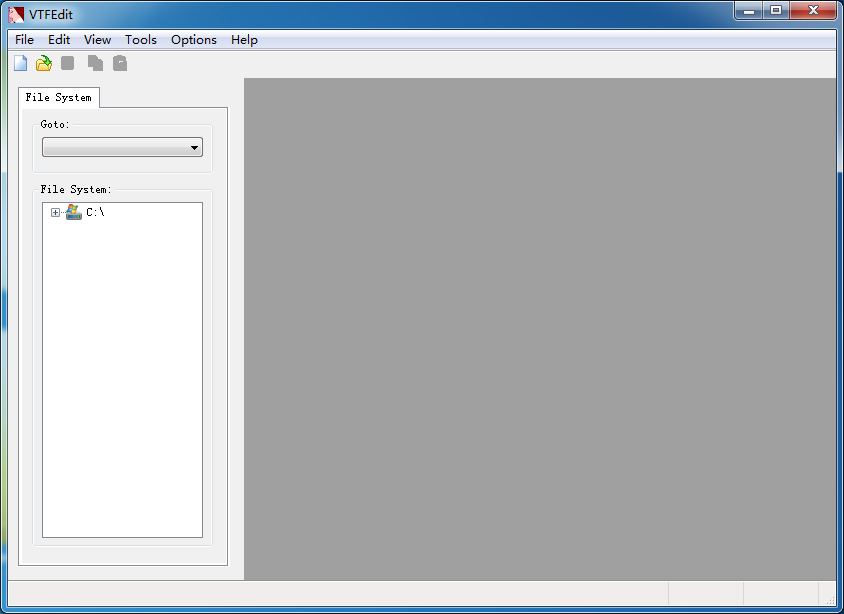Click the Copy toolbar icon
The width and height of the screenshot is (844, 614).
(95, 64)
